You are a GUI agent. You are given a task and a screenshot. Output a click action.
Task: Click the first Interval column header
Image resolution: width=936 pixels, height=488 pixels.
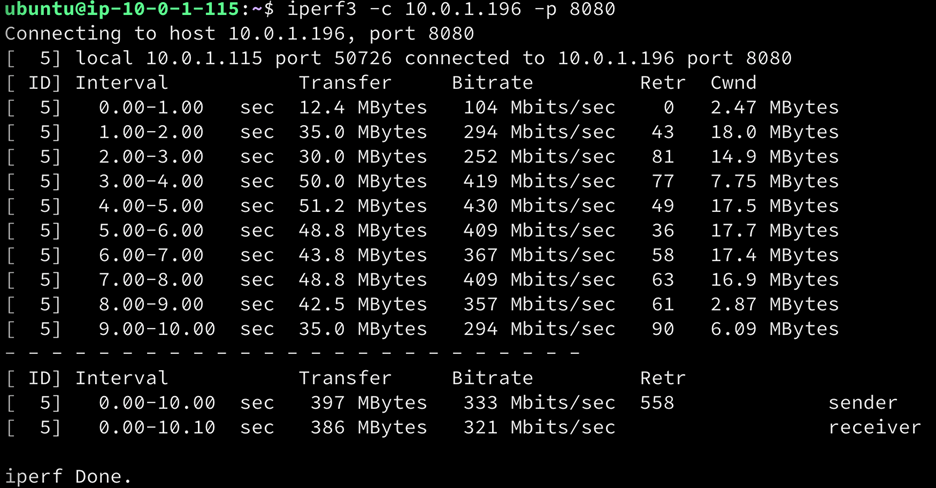(121, 83)
